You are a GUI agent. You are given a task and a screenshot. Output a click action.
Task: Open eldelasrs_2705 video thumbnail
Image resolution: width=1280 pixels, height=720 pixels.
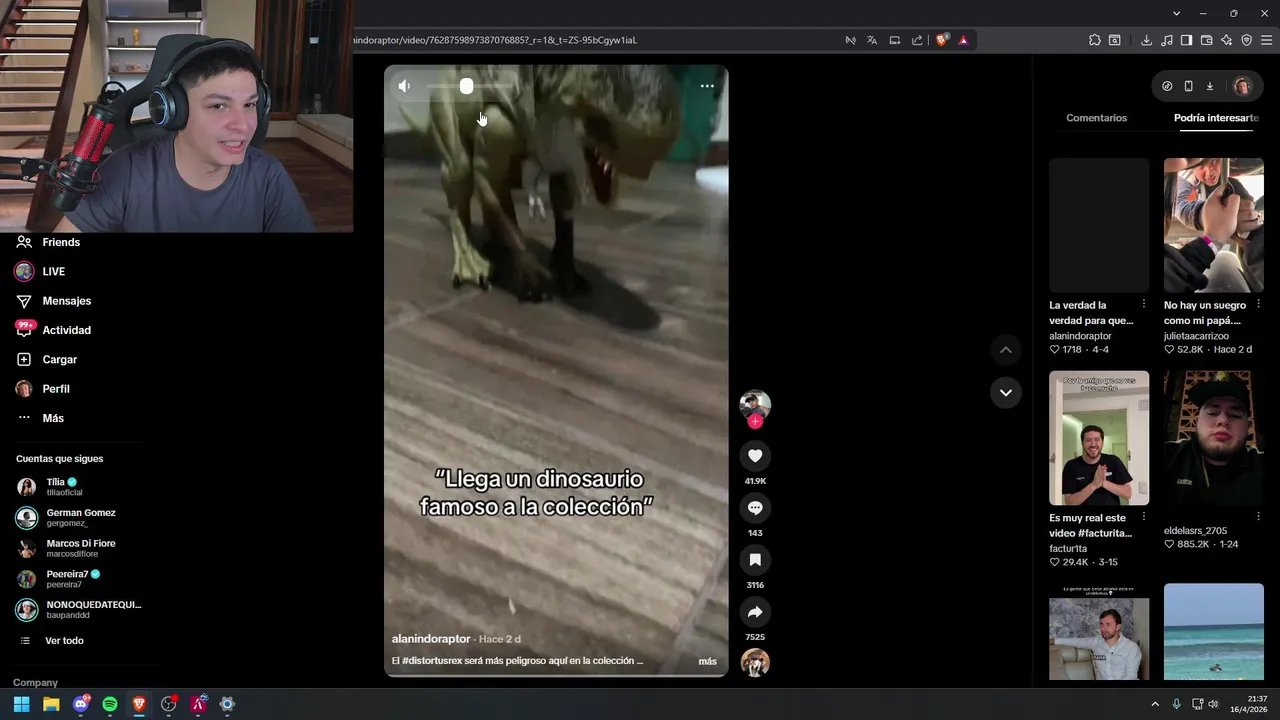pyautogui.click(x=1213, y=438)
